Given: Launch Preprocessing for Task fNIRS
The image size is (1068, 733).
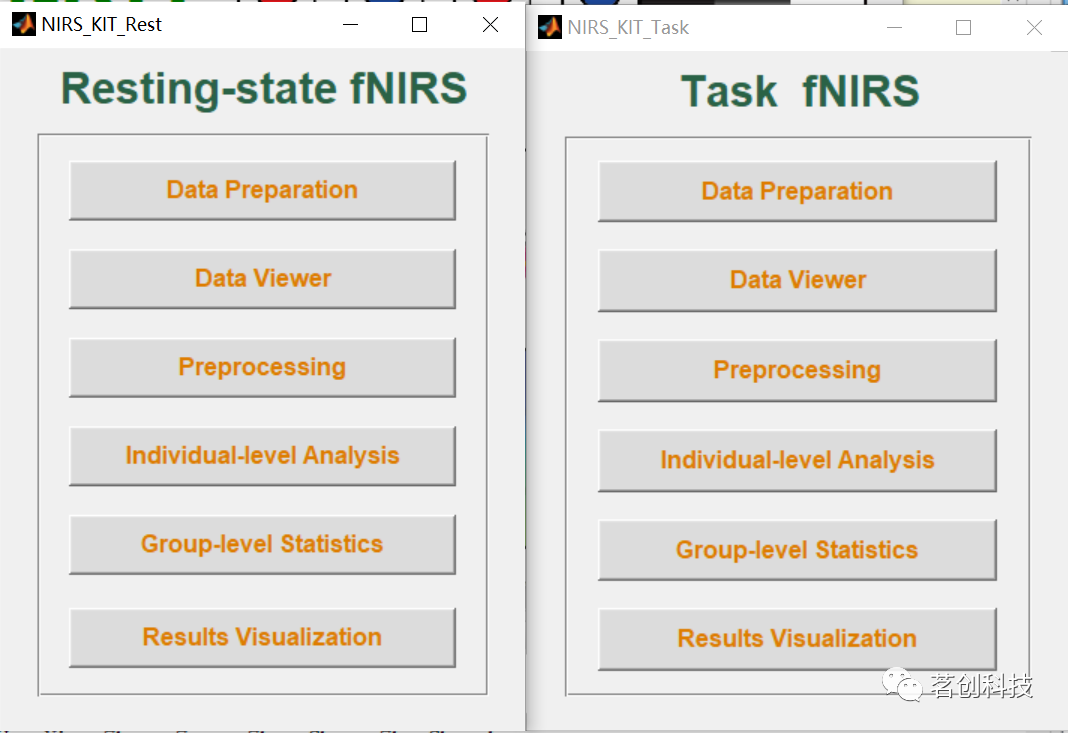Looking at the screenshot, I should 796,369.
